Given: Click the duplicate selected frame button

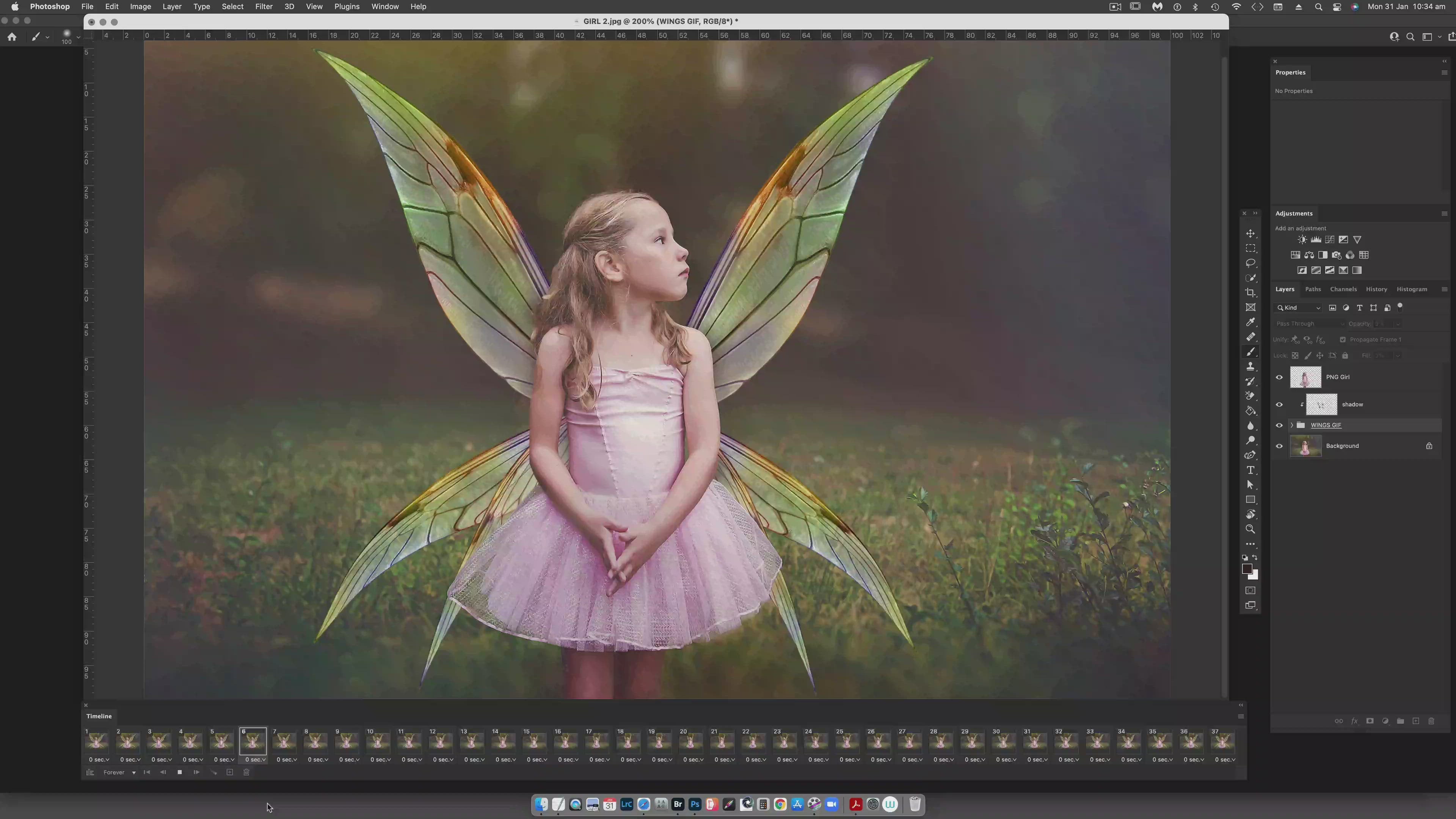Looking at the screenshot, I should pos(230,772).
